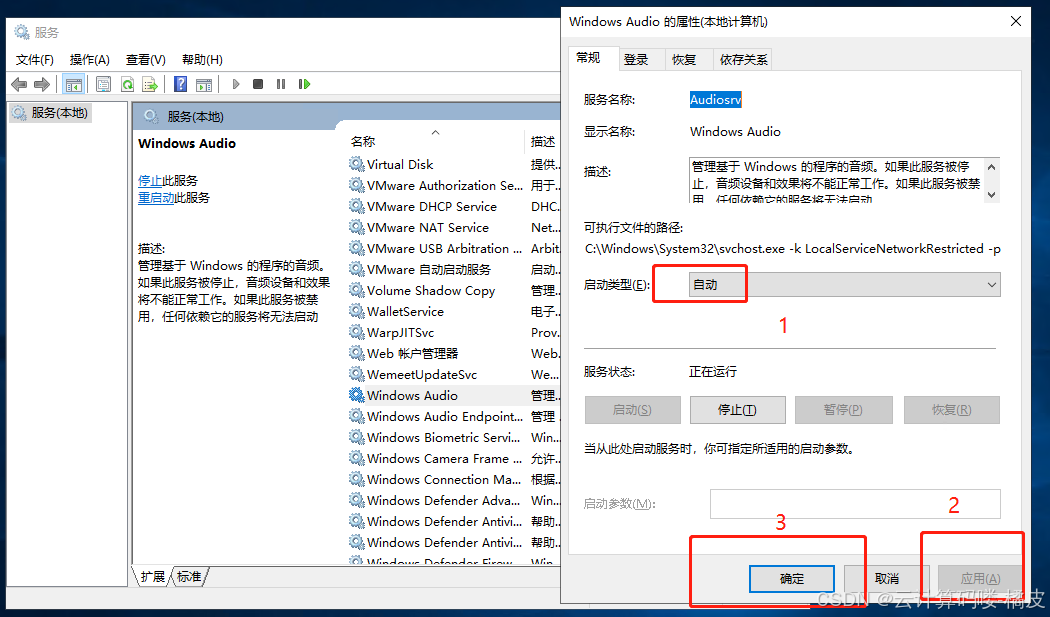The width and height of the screenshot is (1050, 617).
Task: Click gear icon beside Windows Connection Manager service
Action: 356,479
